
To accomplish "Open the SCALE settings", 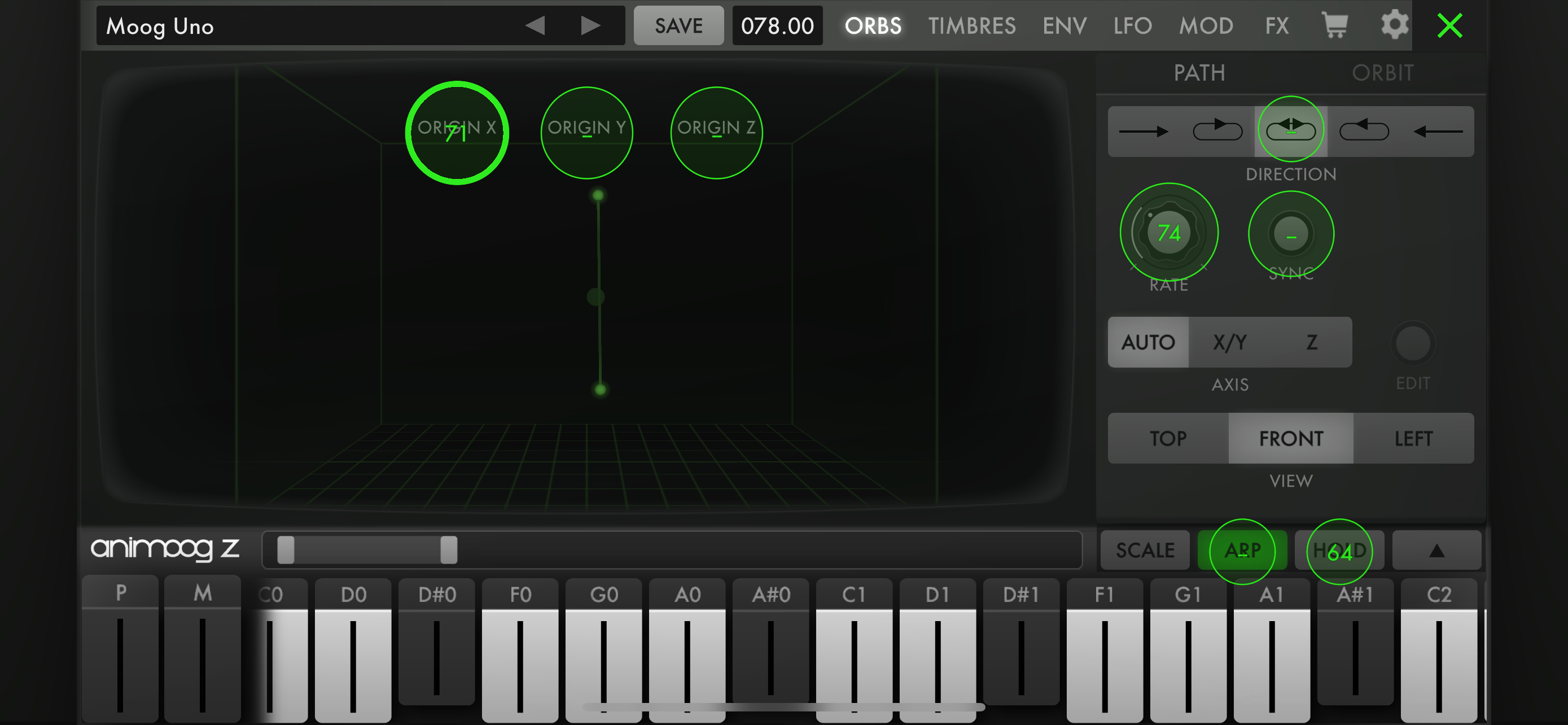I will coord(1144,551).
